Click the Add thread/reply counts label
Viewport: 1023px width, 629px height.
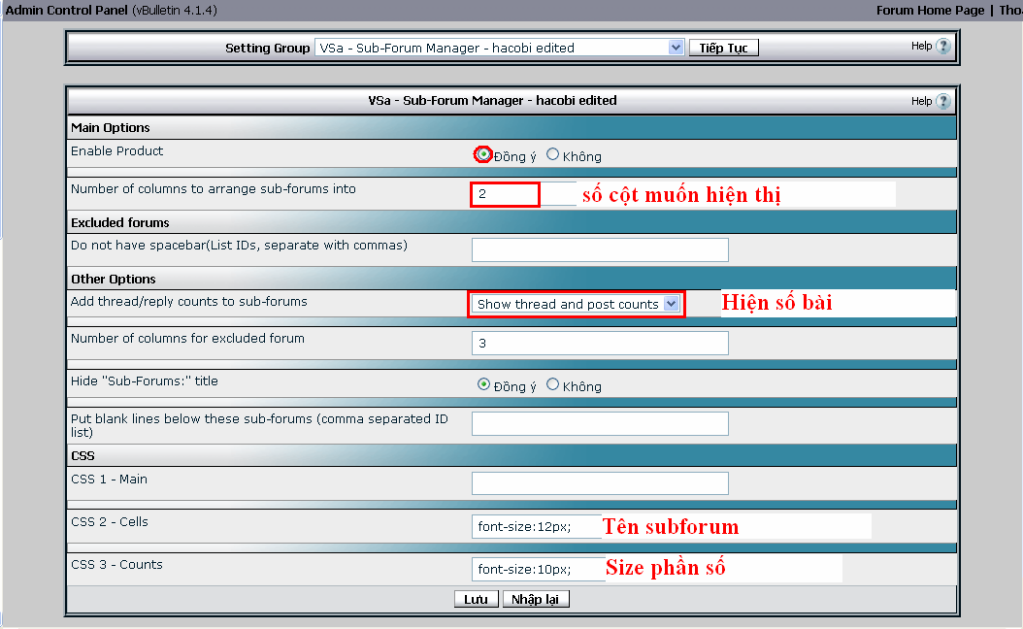pyautogui.click(x=189, y=301)
